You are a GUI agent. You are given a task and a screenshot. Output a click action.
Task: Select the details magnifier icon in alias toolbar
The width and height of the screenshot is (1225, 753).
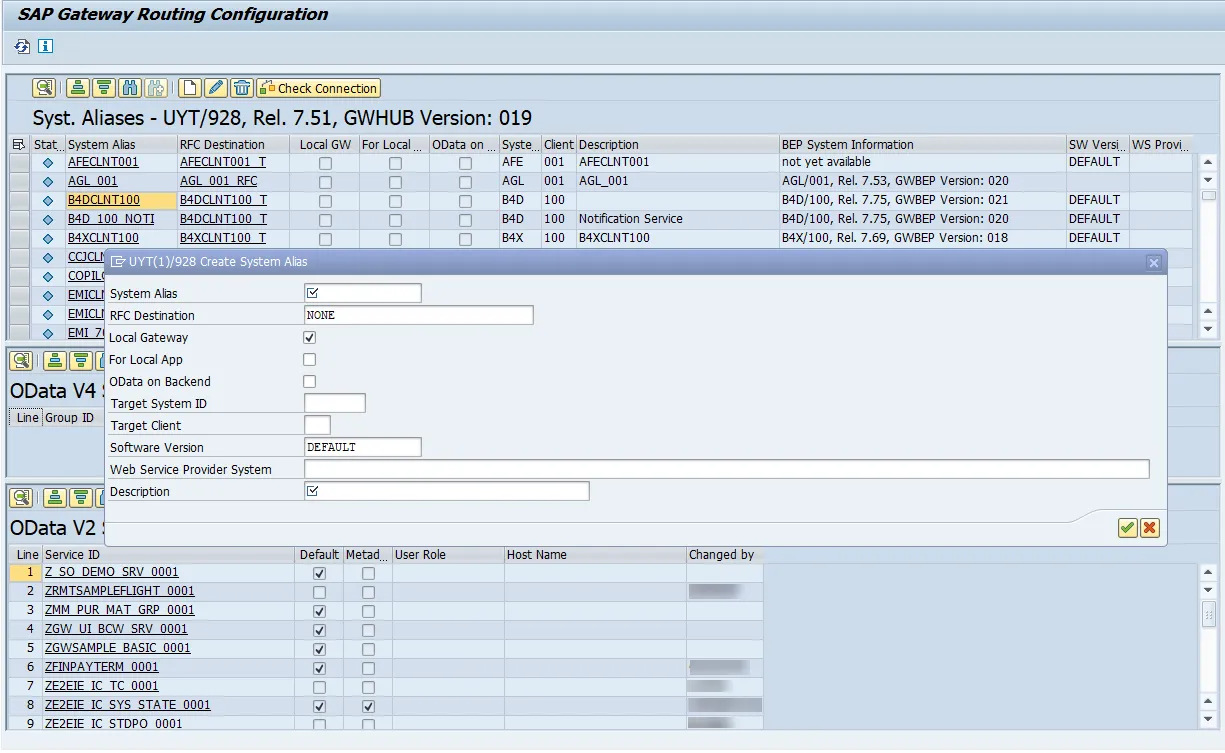coord(43,87)
